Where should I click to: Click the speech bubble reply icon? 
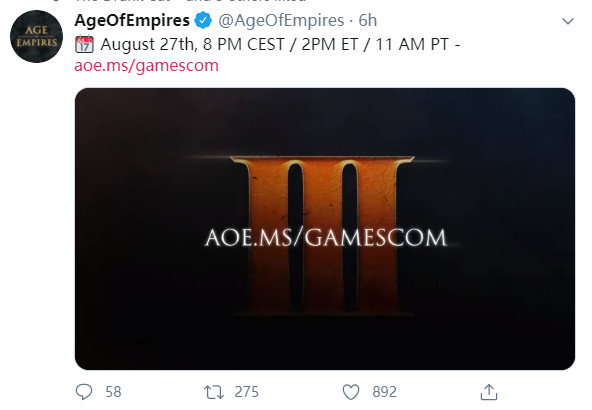(x=83, y=392)
